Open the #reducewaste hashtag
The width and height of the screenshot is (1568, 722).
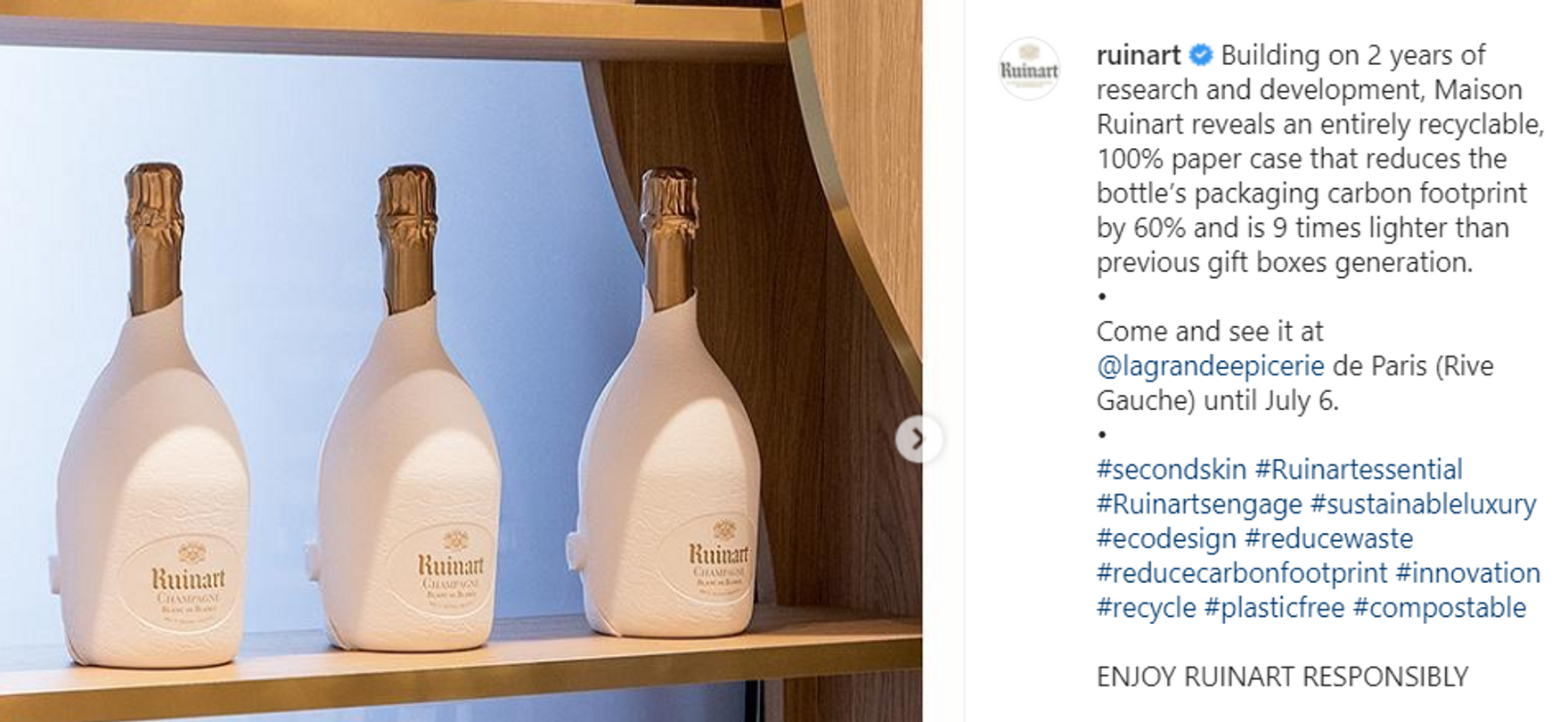[x=1329, y=538]
